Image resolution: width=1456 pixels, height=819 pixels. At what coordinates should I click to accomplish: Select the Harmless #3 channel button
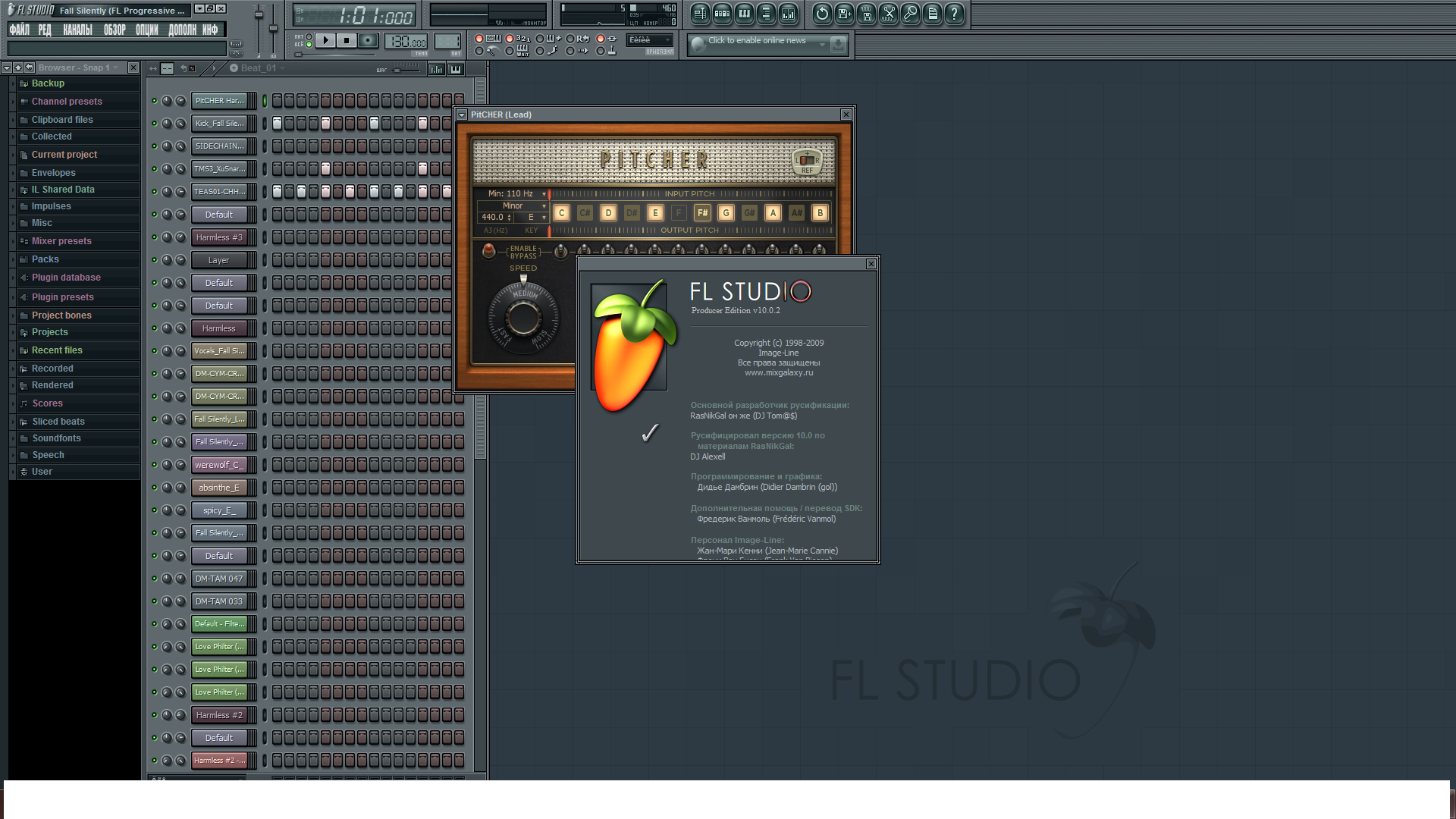point(219,237)
